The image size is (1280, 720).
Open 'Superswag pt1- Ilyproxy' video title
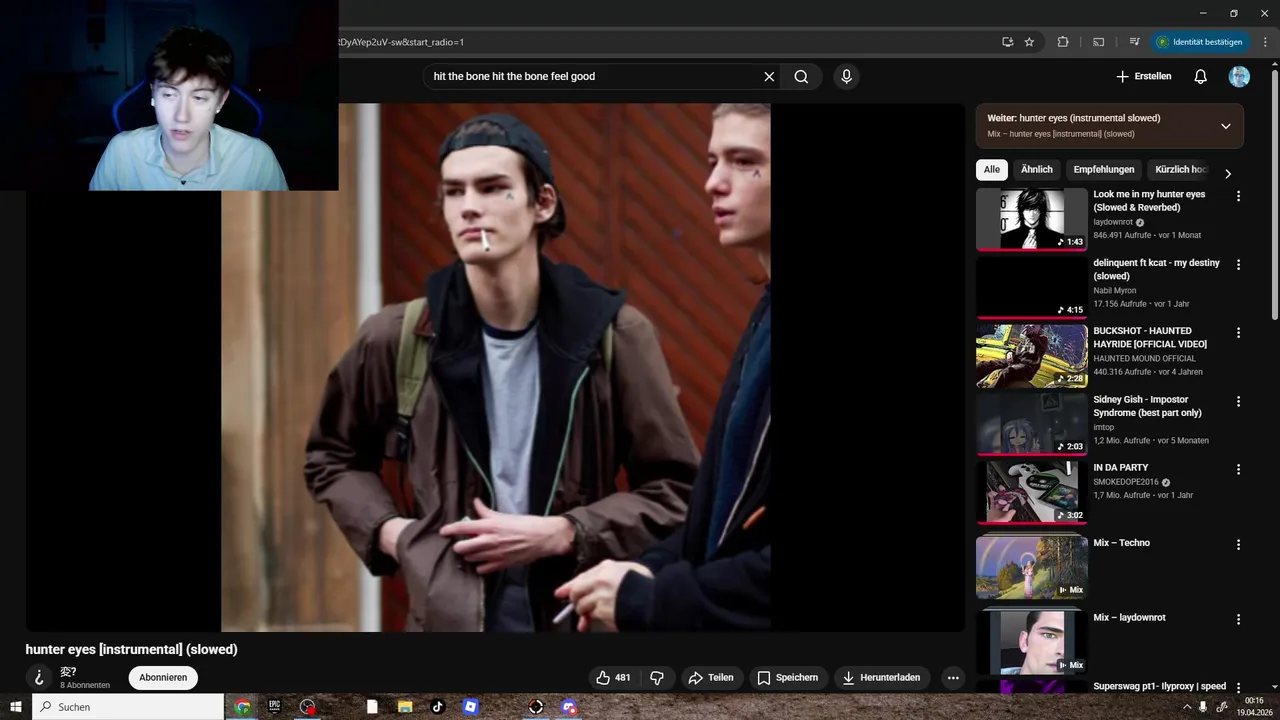tap(1160, 687)
